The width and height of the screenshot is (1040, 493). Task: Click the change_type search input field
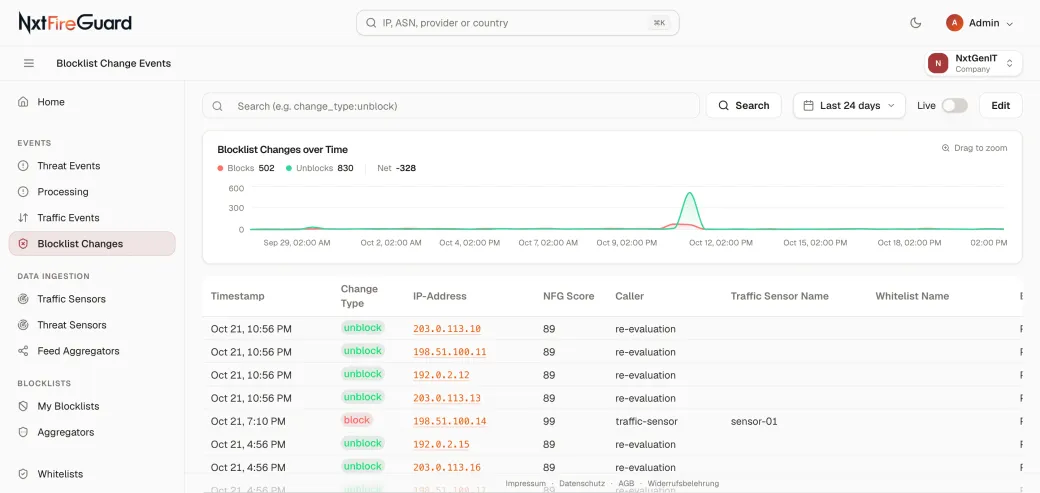click(x=451, y=106)
